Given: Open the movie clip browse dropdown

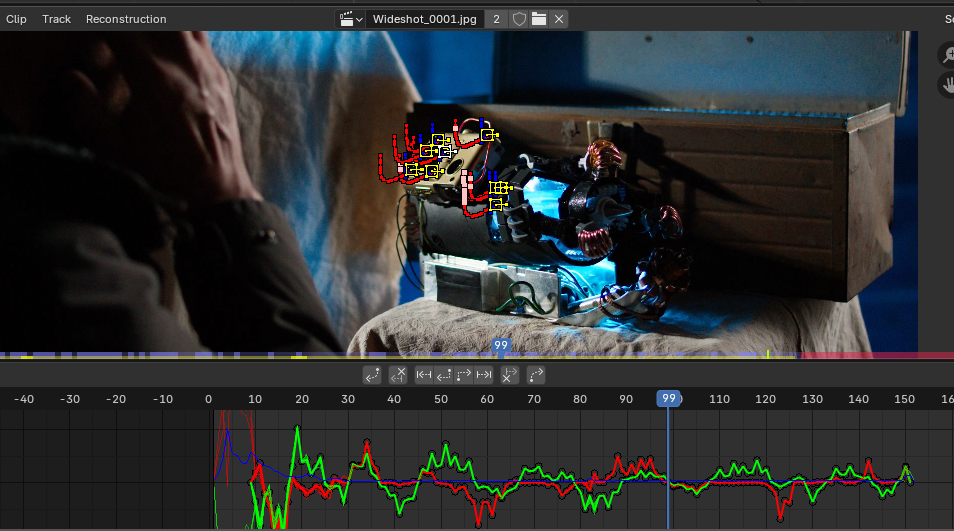Looking at the screenshot, I should (350, 19).
